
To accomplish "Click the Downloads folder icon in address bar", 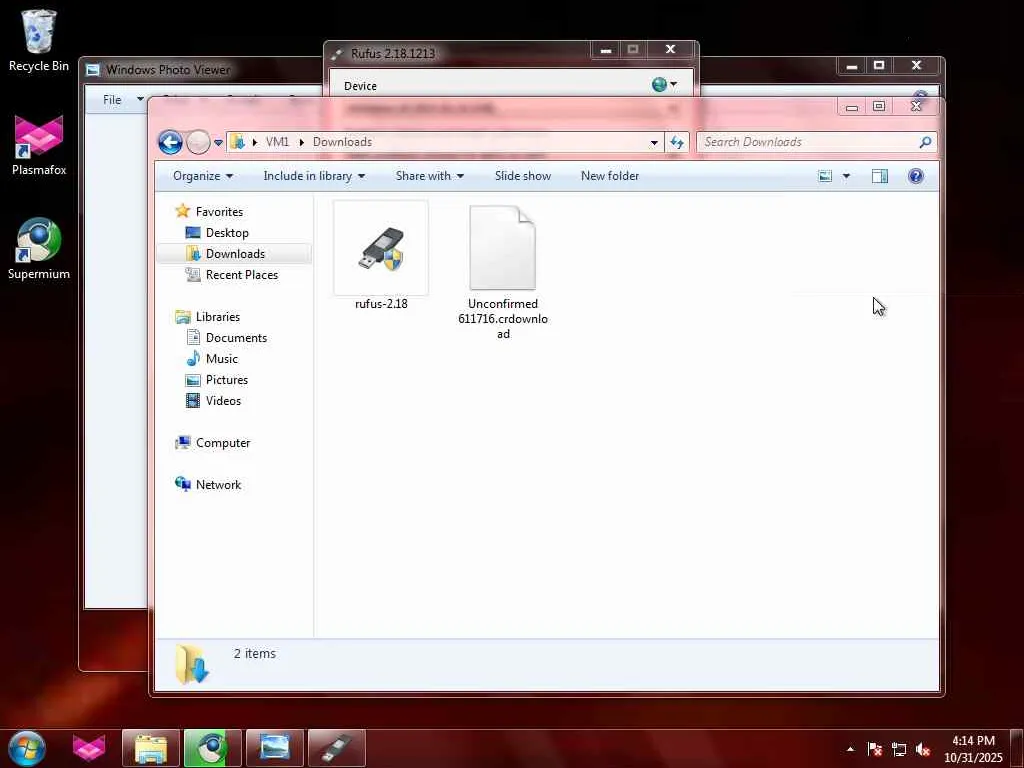I will [238, 142].
